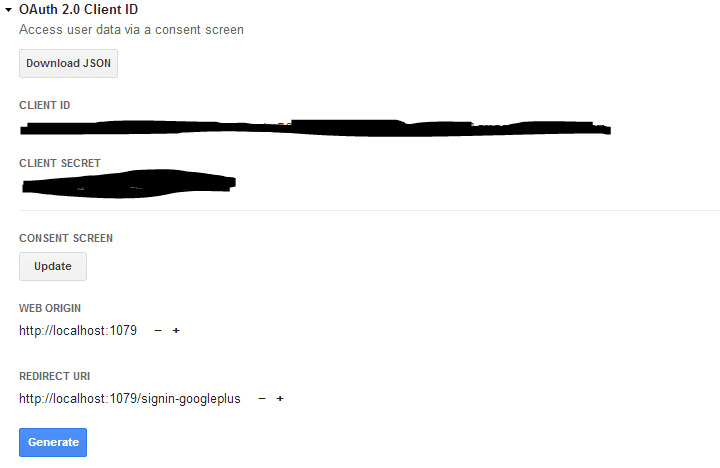
Task: Click the blue Generate button
Action: pyautogui.click(x=53, y=442)
